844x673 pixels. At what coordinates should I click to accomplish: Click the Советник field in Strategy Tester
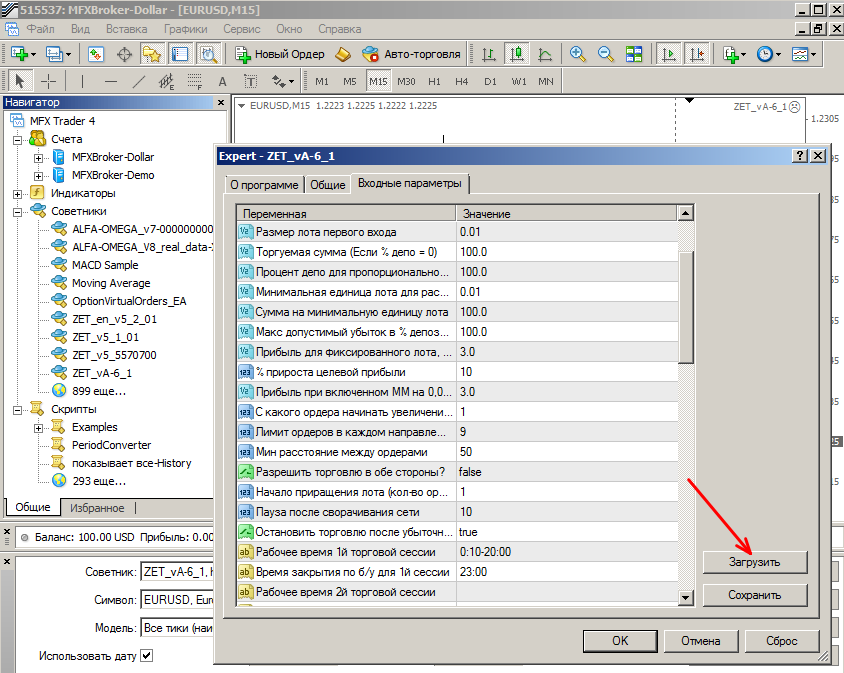pyautogui.click(x=177, y=572)
